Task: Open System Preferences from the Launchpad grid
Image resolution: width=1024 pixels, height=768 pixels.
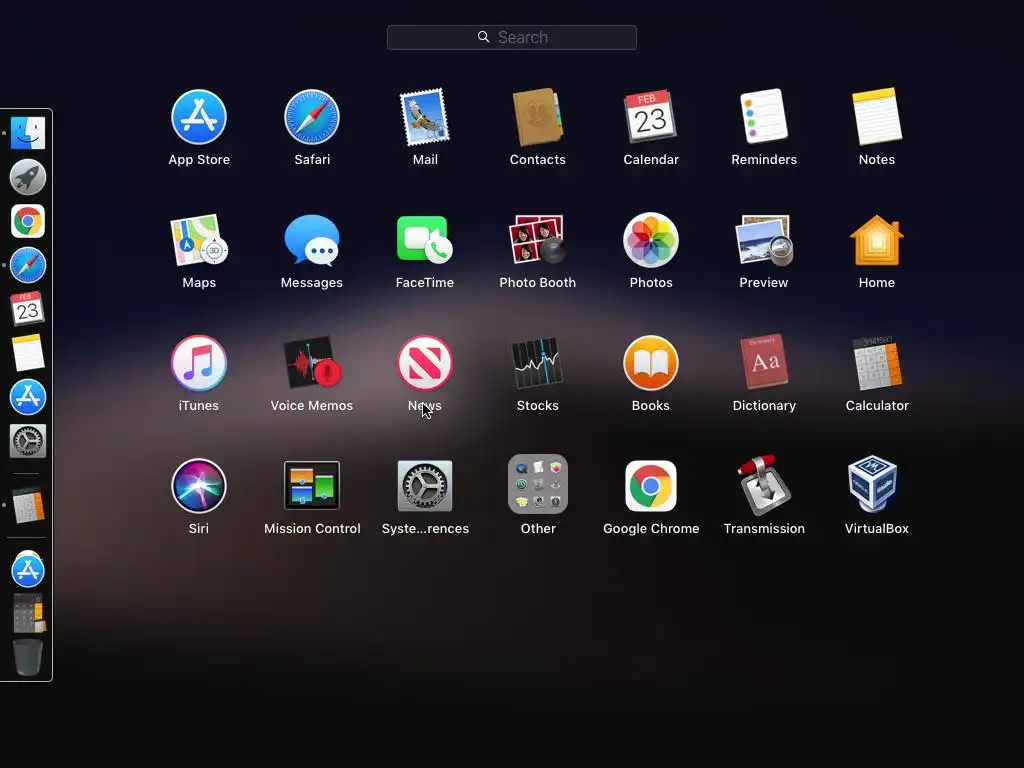Action: [425, 486]
